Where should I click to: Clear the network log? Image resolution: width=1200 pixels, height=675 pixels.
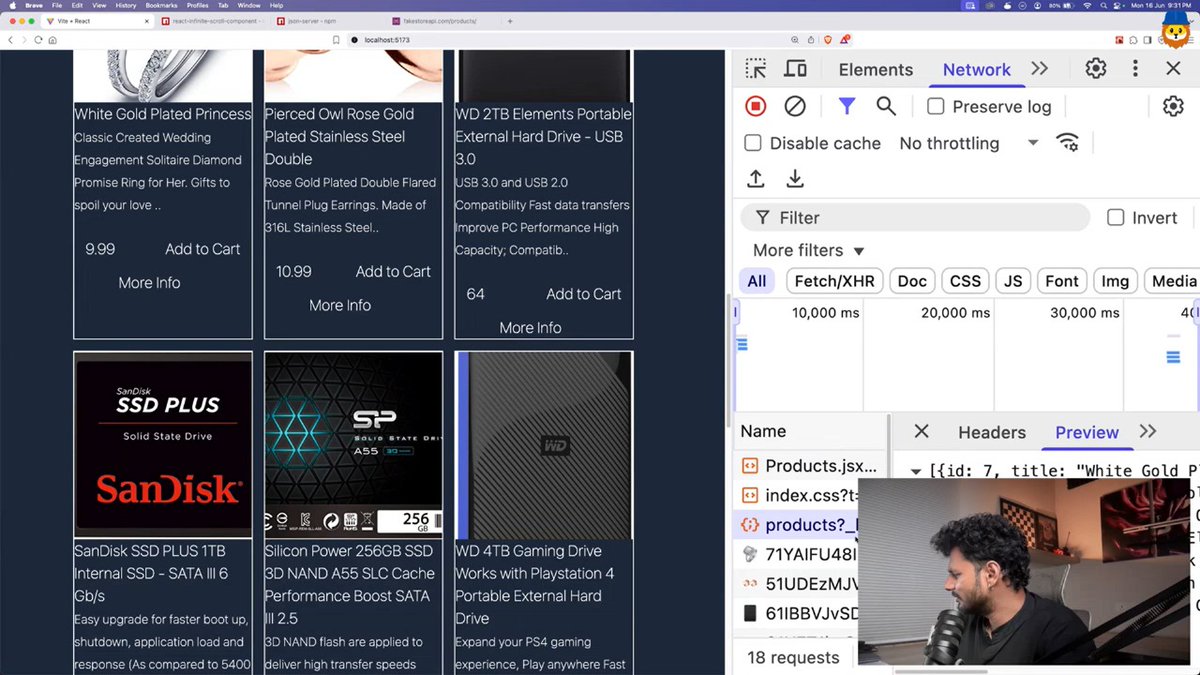pos(795,106)
